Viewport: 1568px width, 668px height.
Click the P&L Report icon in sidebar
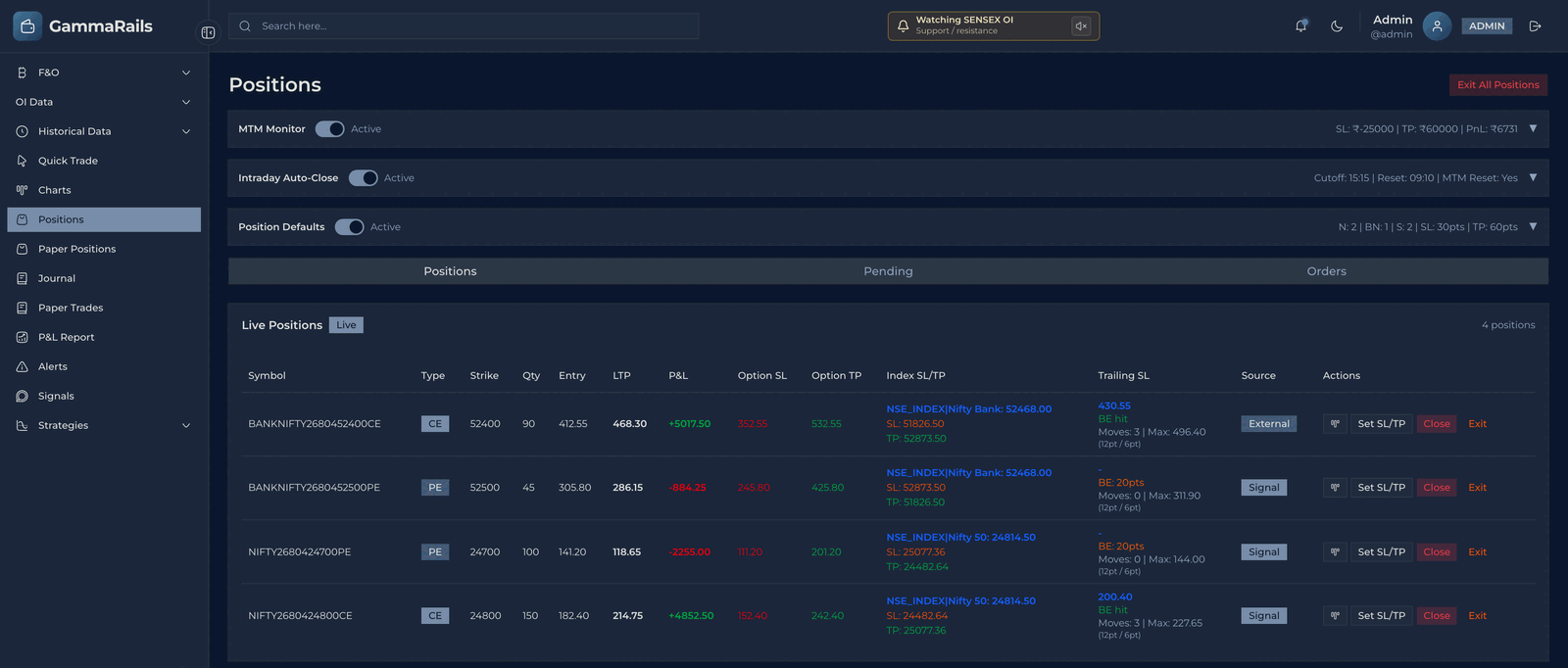pyautogui.click(x=22, y=337)
